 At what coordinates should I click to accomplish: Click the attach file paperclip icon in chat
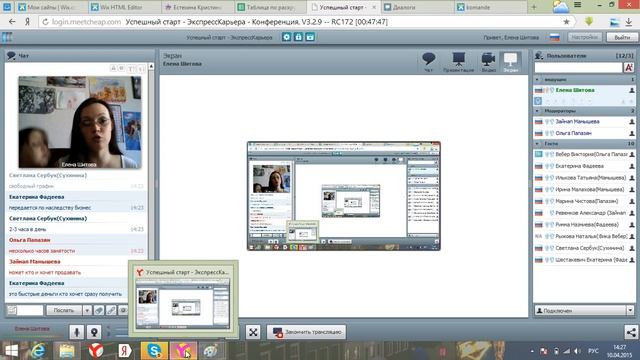(99, 310)
